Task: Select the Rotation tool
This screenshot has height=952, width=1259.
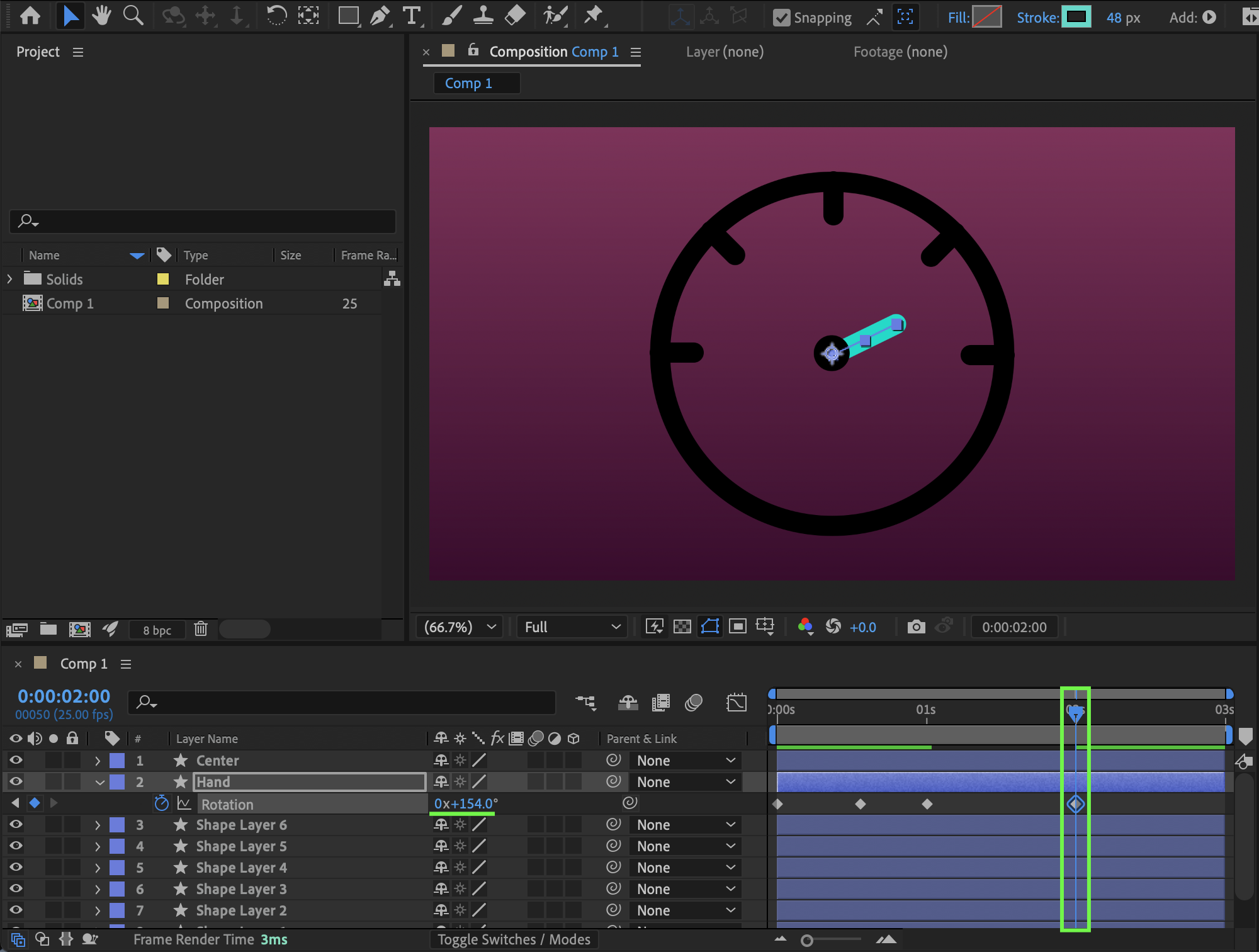Action: click(276, 16)
